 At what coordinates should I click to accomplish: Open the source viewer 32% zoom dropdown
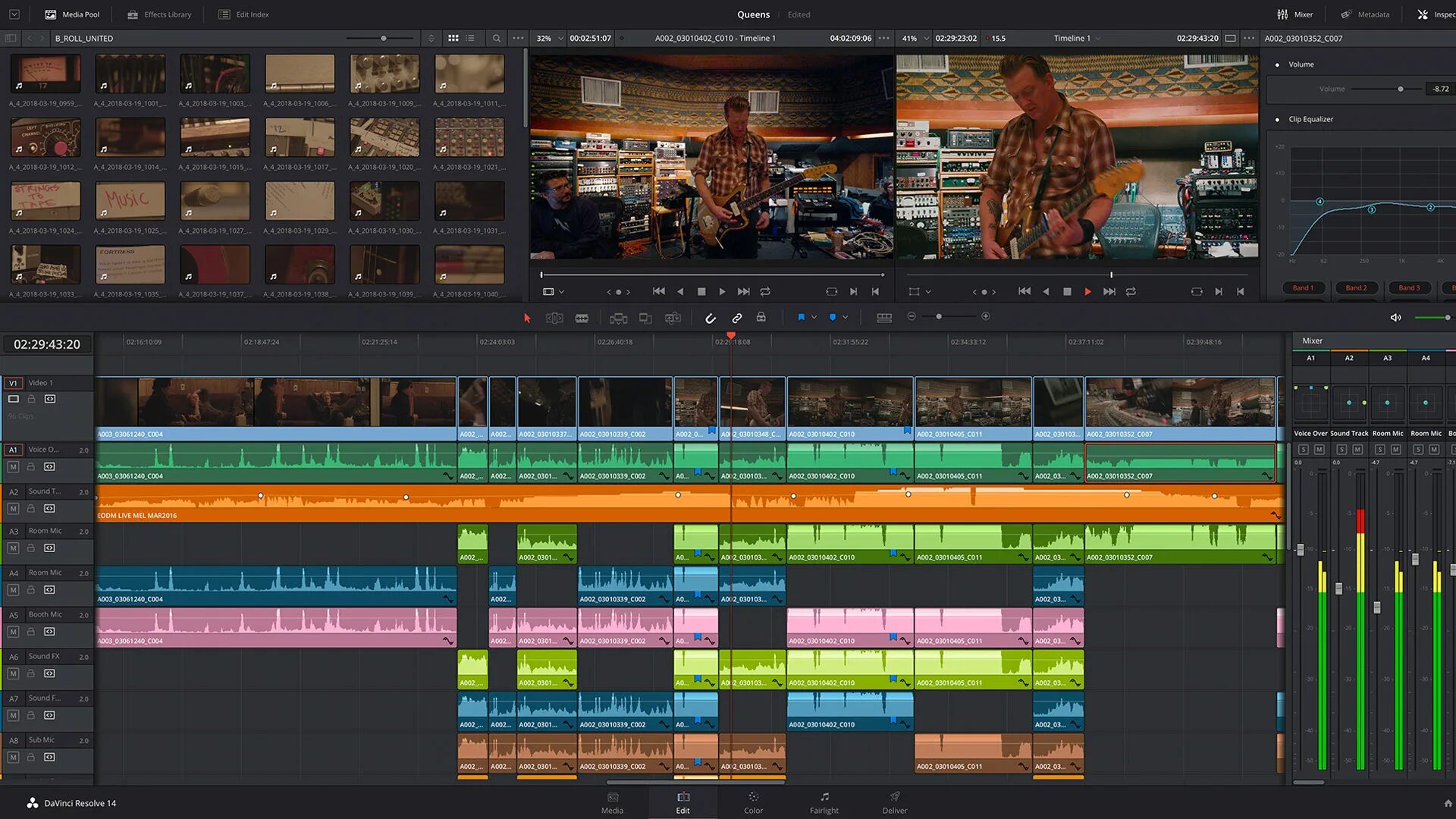pyautogui.click(x=560, y=38)
